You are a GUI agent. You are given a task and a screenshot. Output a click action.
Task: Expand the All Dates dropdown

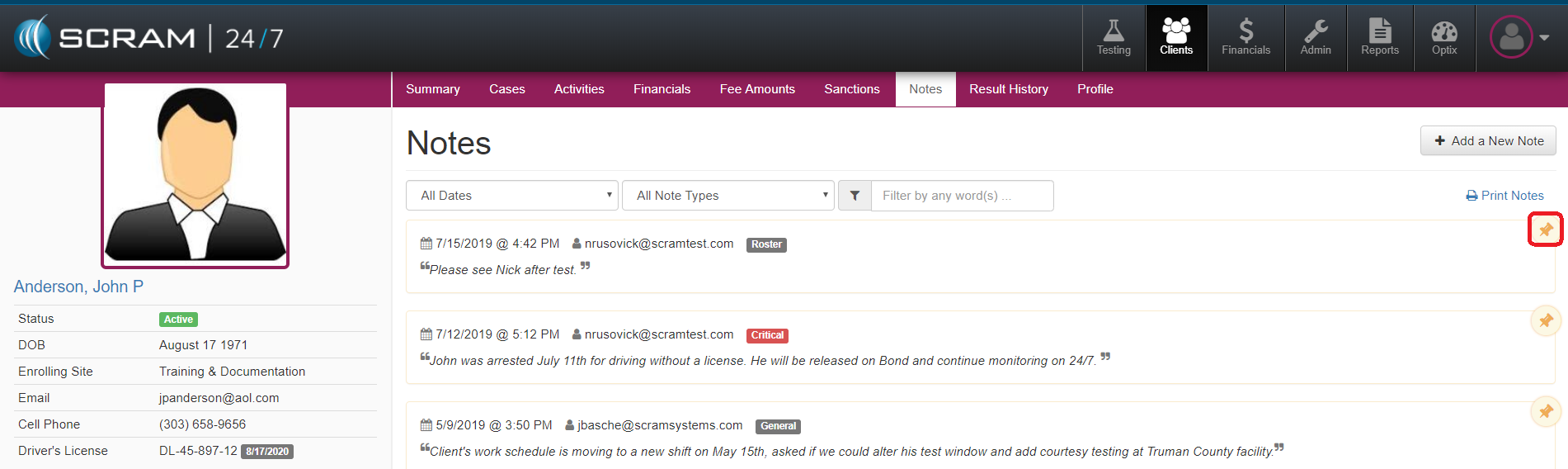(511, 196)
